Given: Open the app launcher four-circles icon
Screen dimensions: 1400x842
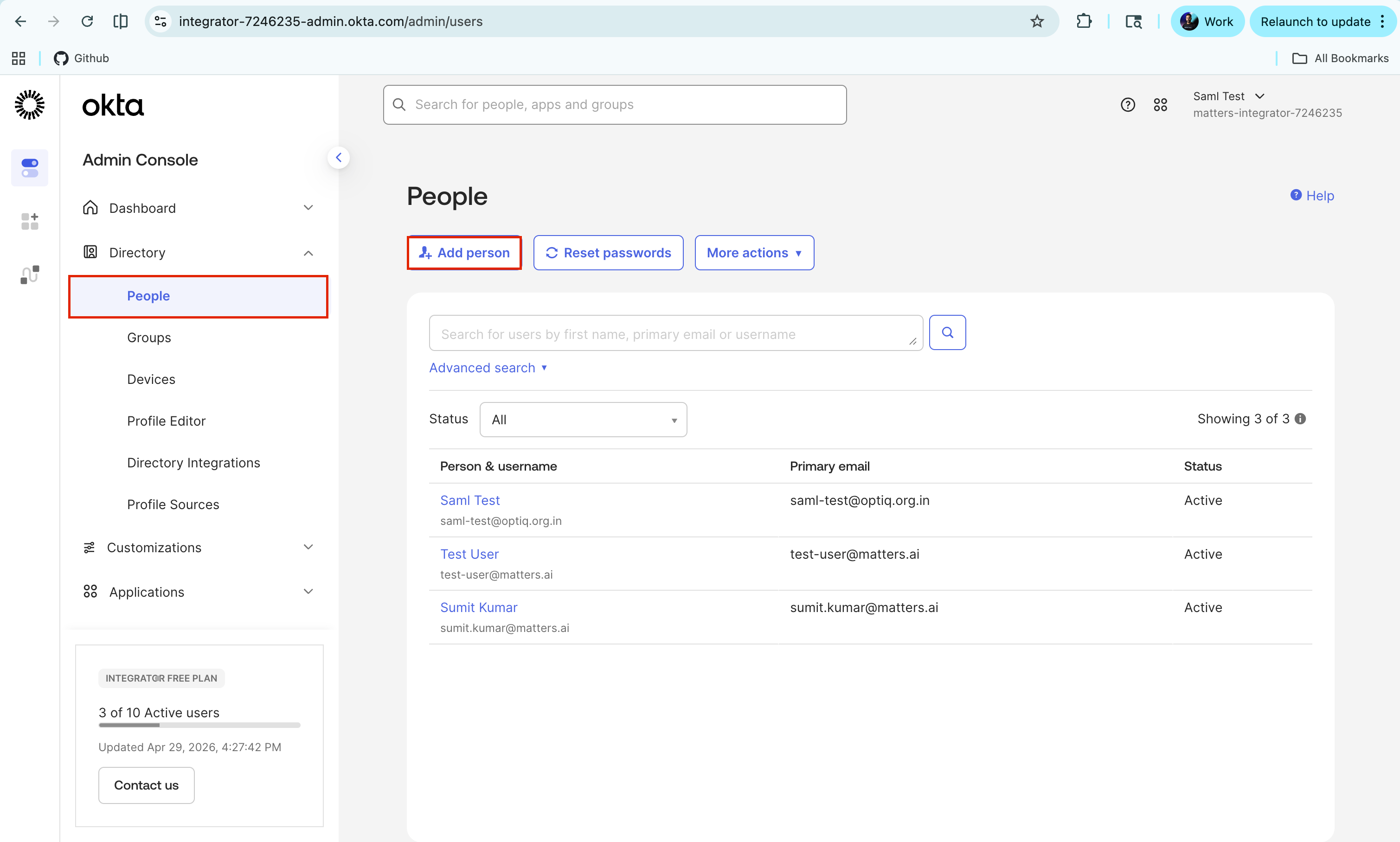Looking at the screenshot, I should pyautogui.click(x=1160, y=105).
